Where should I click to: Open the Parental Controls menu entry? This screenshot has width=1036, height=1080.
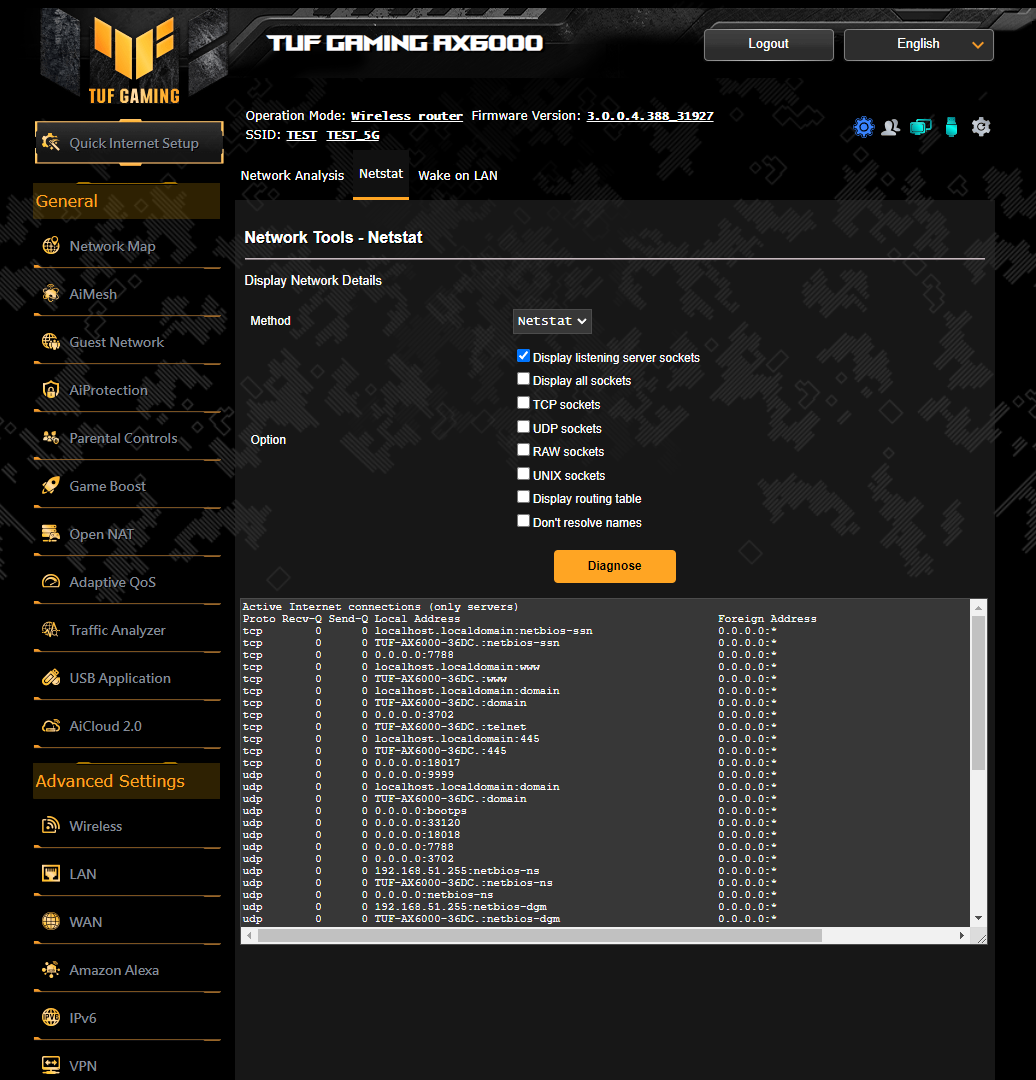123,438
